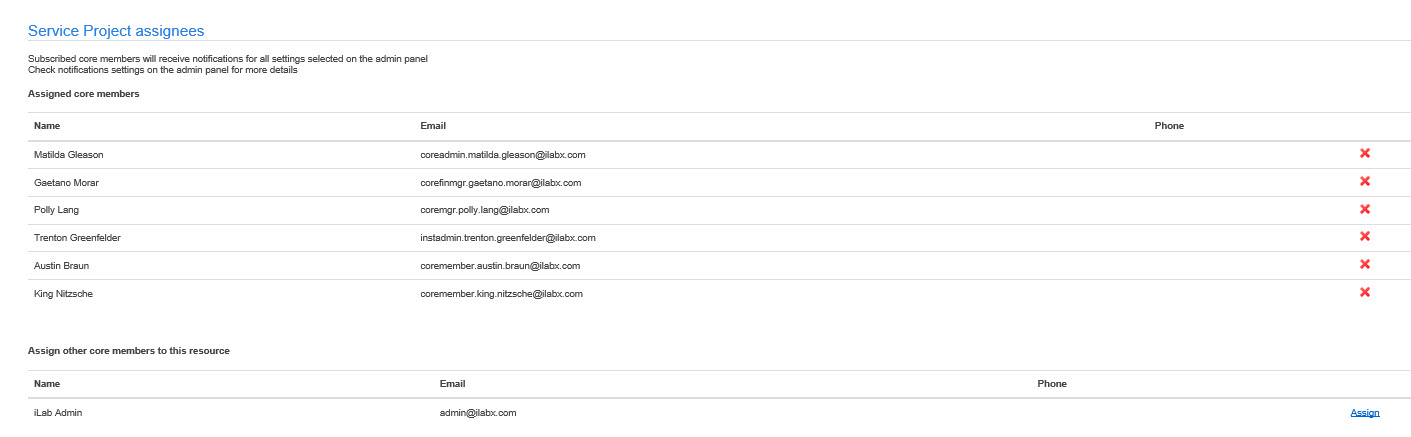Click King Nitzsche's email address
This screenshot has width=1411, height=437.
click(x=501, y=294)
